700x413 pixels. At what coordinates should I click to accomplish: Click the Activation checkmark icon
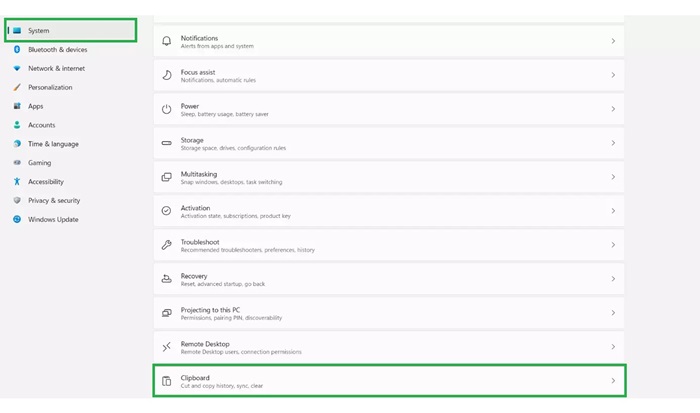(167, 211)
